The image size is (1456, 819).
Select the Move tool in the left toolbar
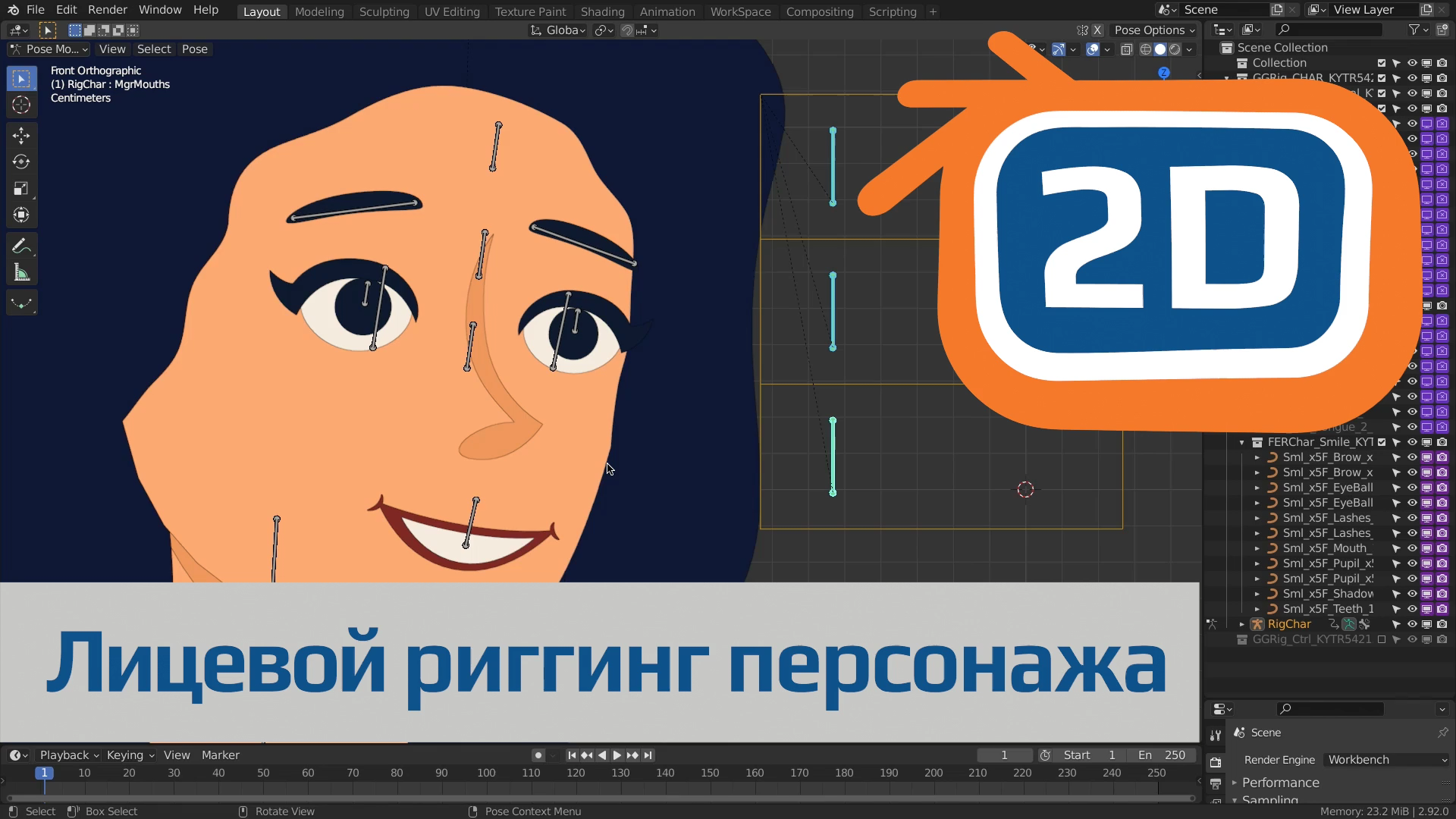21,136
